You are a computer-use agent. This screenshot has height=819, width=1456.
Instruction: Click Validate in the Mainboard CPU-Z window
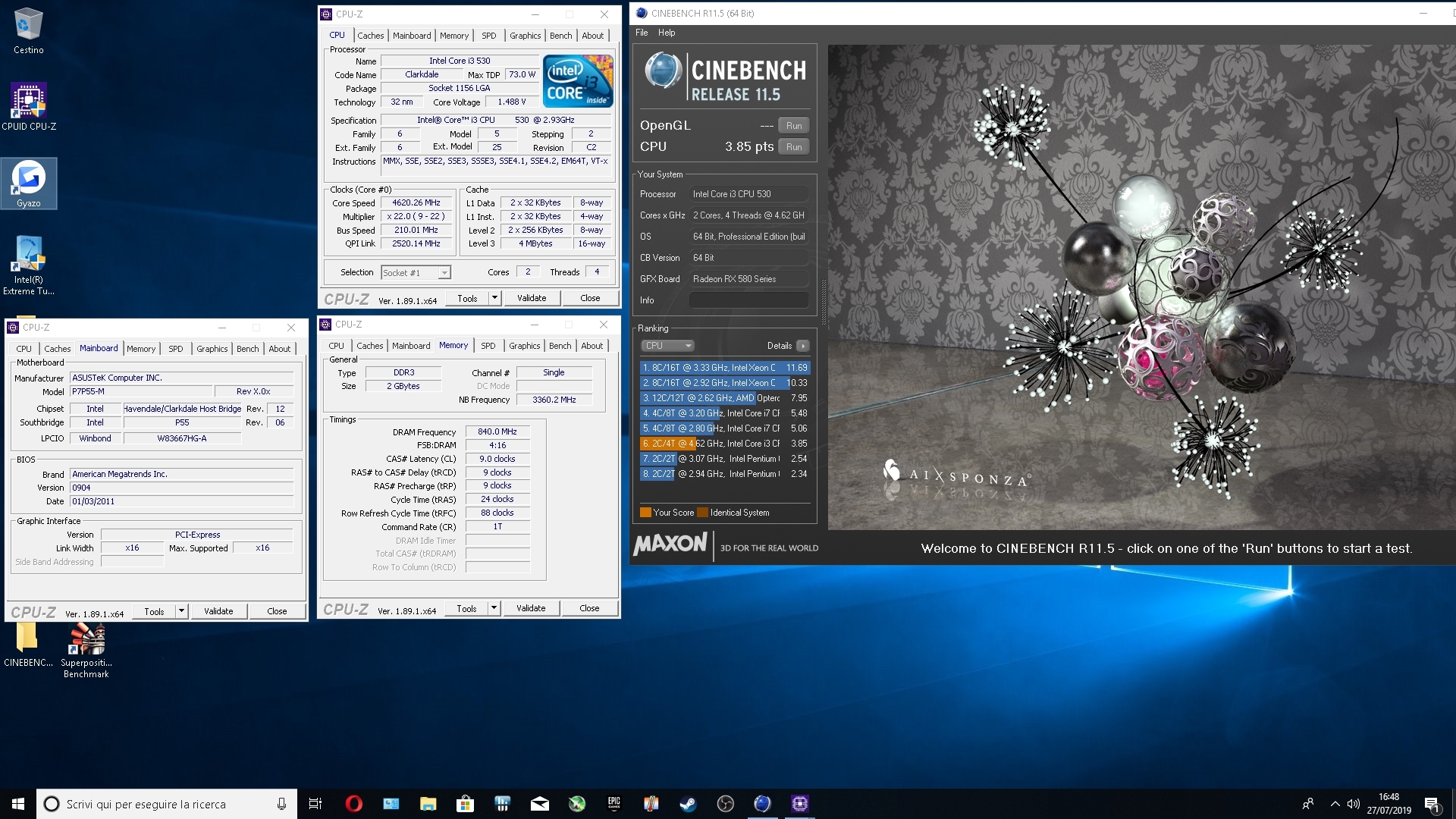(218, 611)
